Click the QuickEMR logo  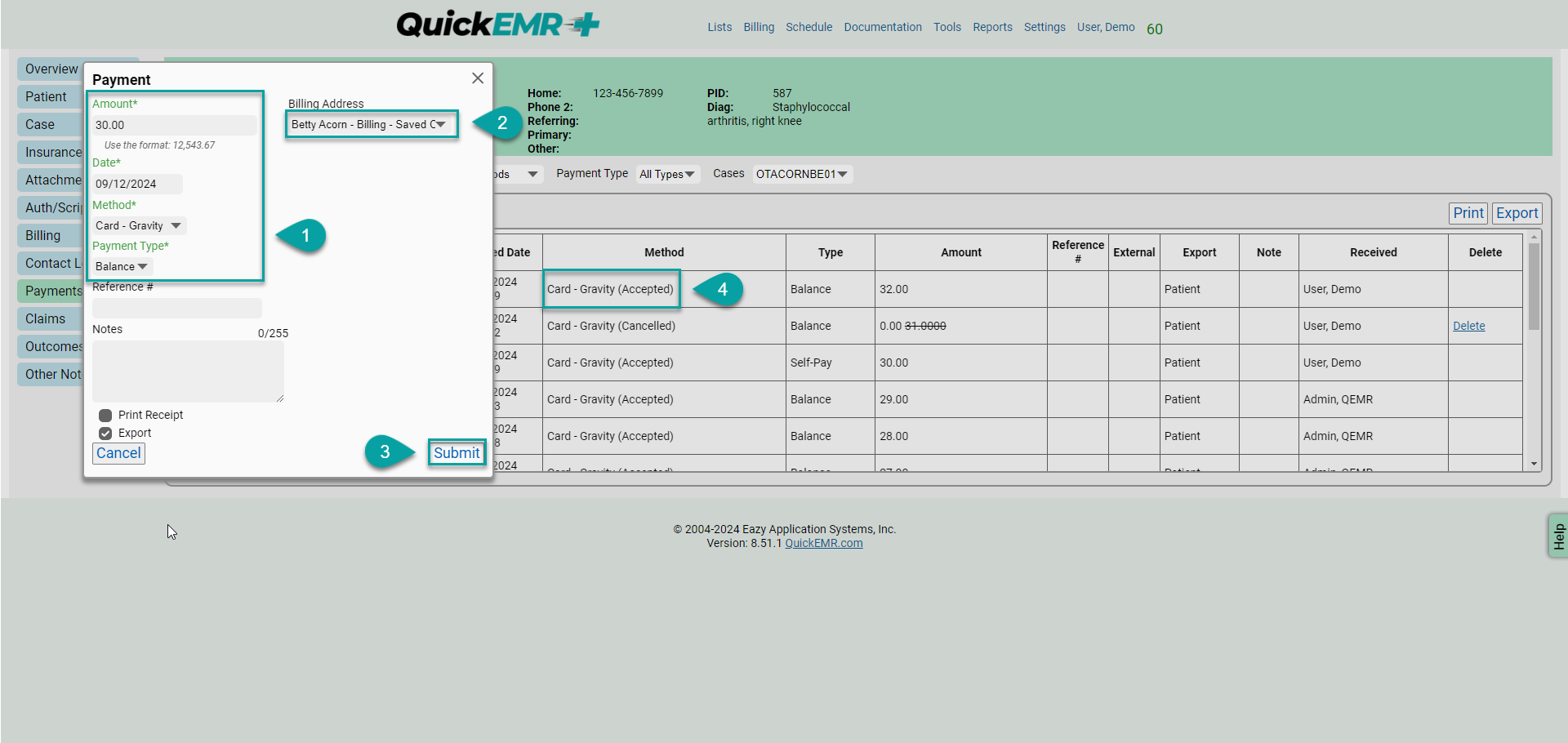click(x=498, y=24)
